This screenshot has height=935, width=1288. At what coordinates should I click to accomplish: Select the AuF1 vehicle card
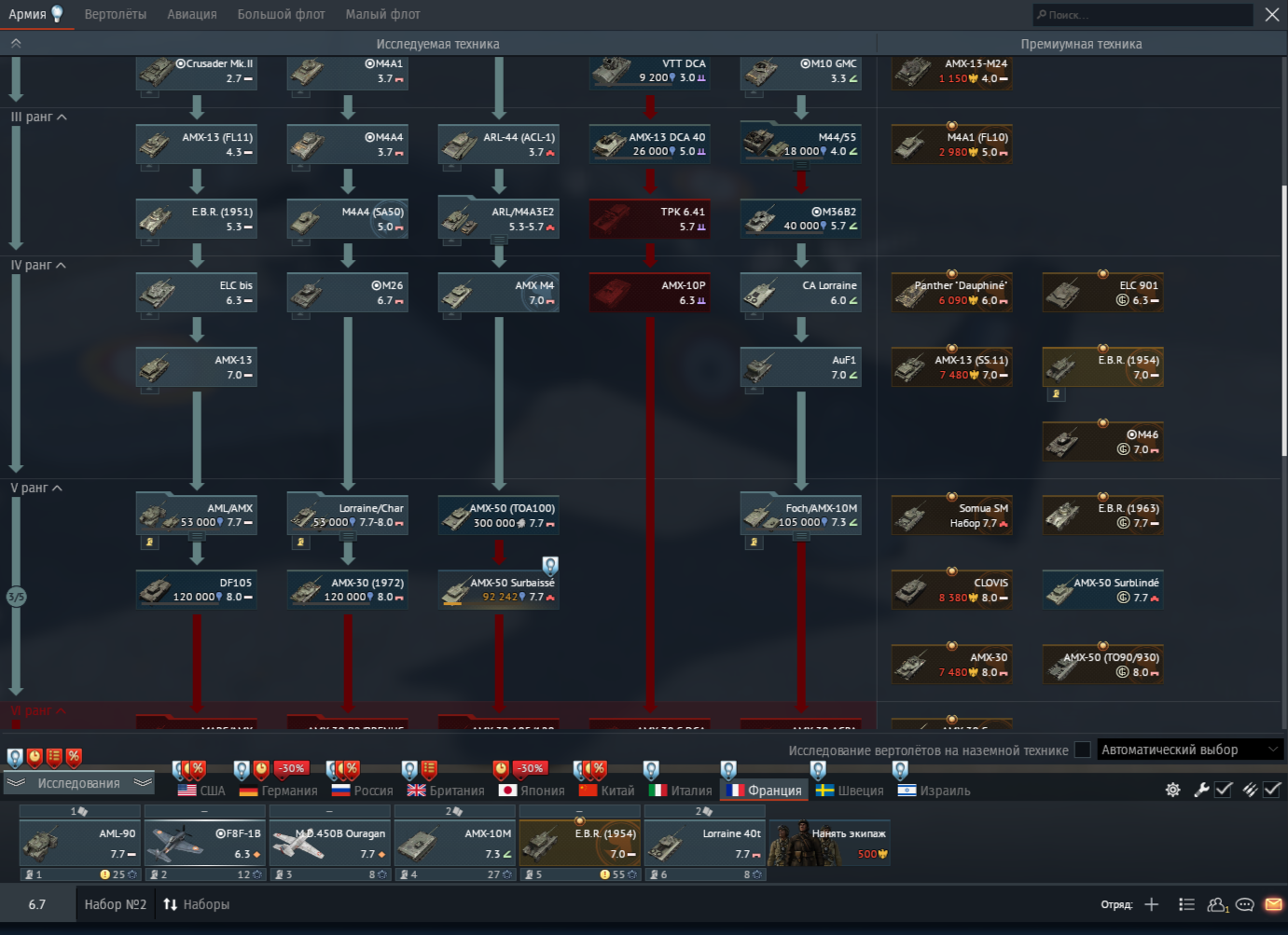point(801,367)
